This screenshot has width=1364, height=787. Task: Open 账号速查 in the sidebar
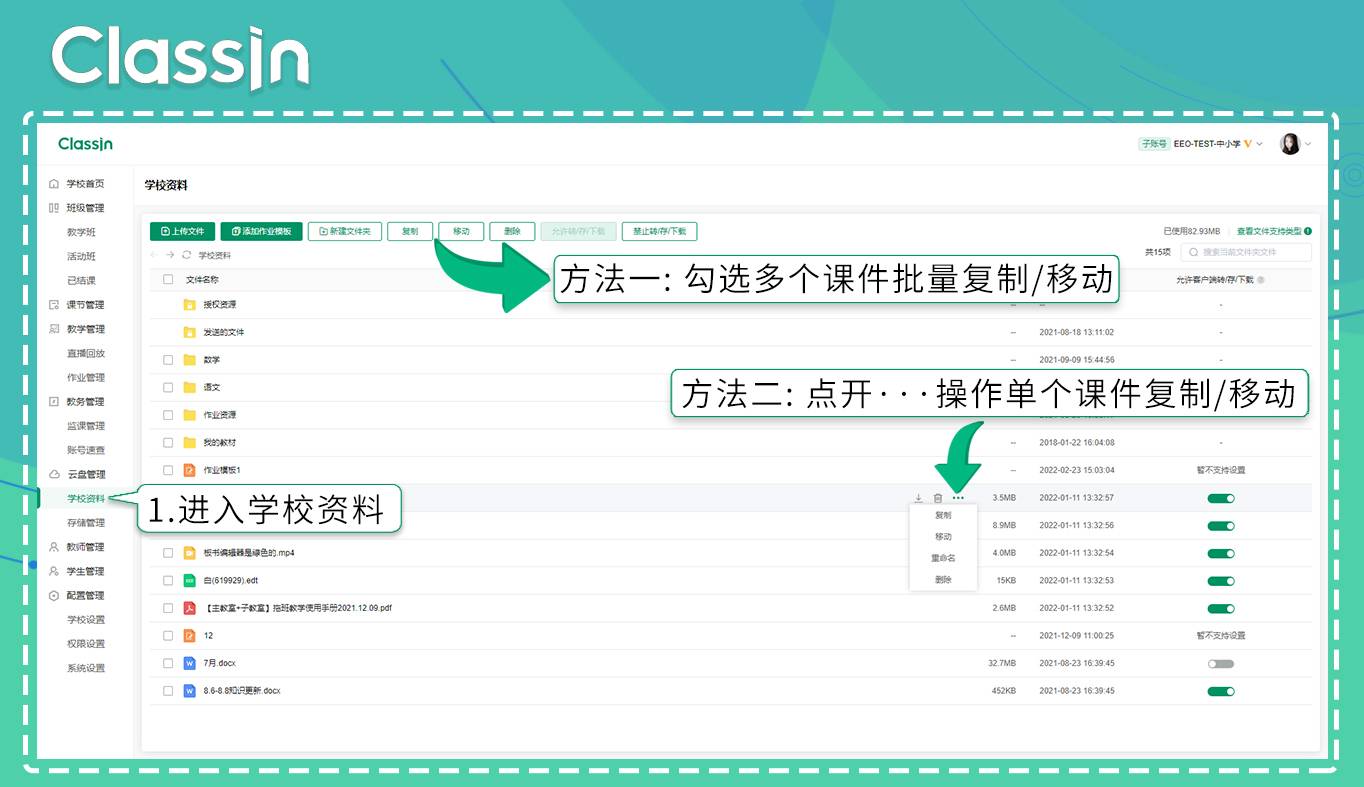click(85, 450)
